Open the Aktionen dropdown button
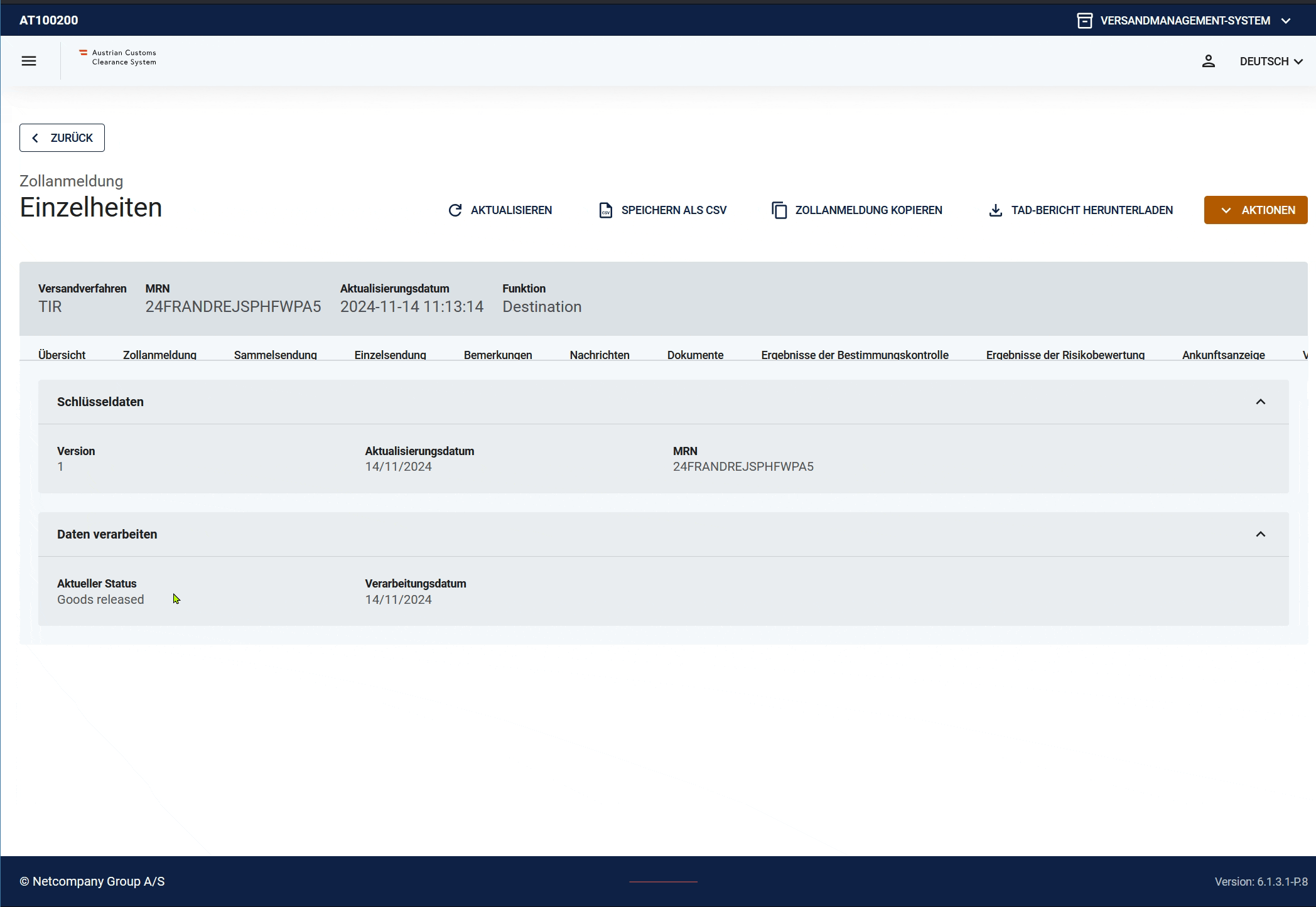 click(x=1255, y=210)
